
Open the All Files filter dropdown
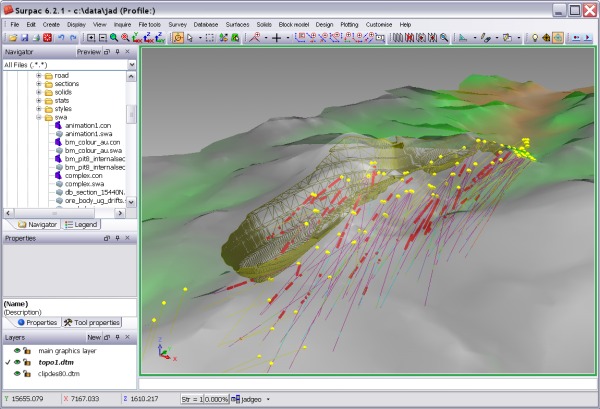[x=132, y=65]
